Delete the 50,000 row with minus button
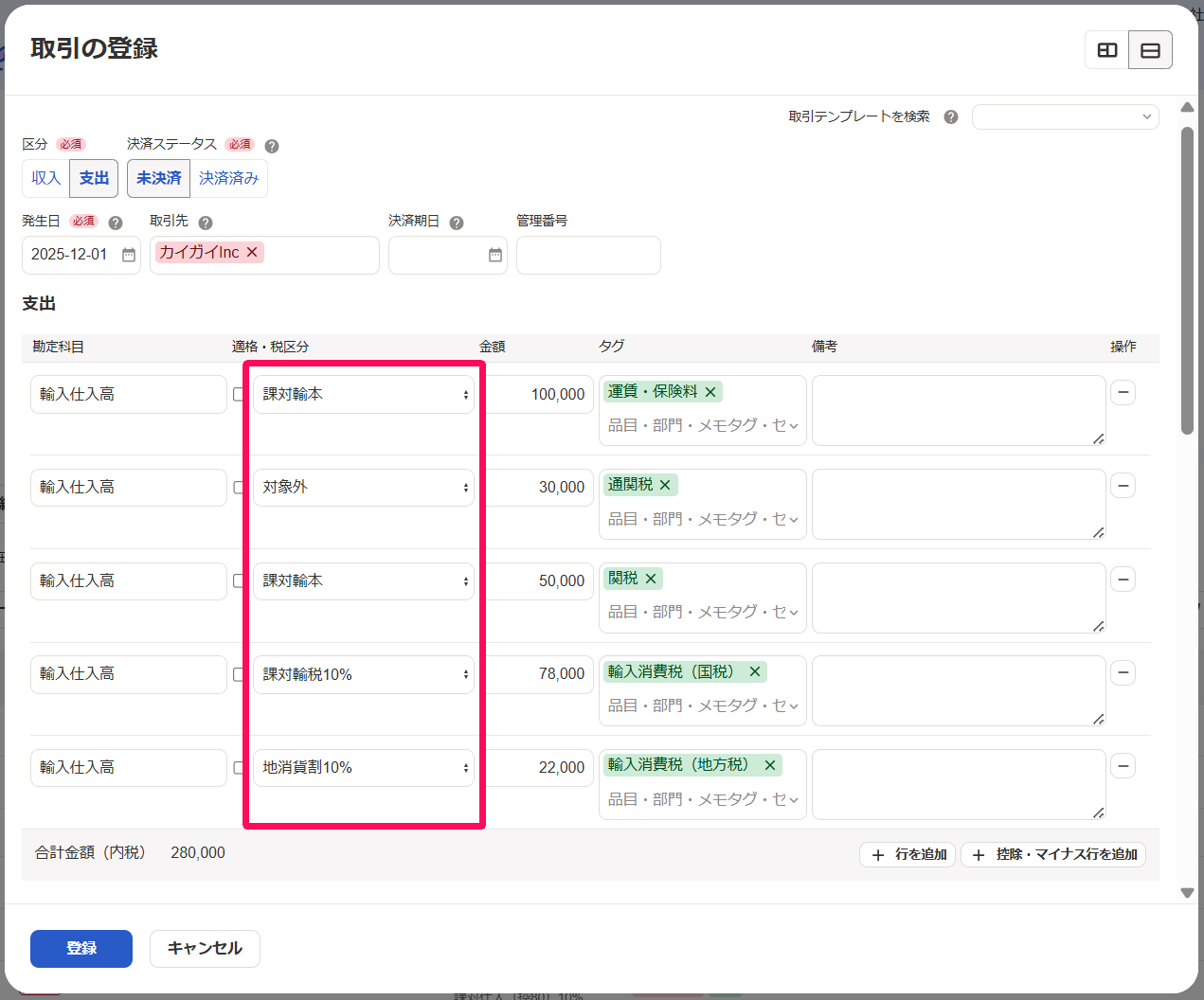1204x1000 pixels. pos(1123,580)
